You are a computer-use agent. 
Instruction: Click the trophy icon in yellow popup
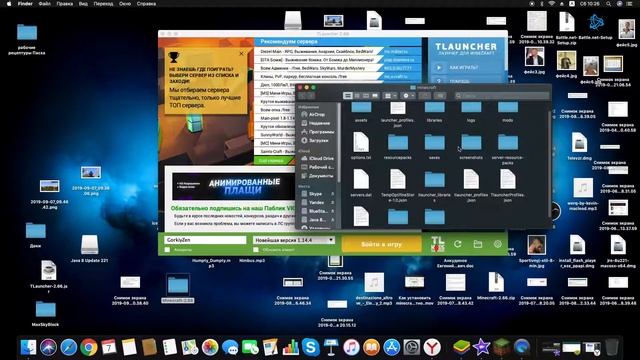pos(174,57)
